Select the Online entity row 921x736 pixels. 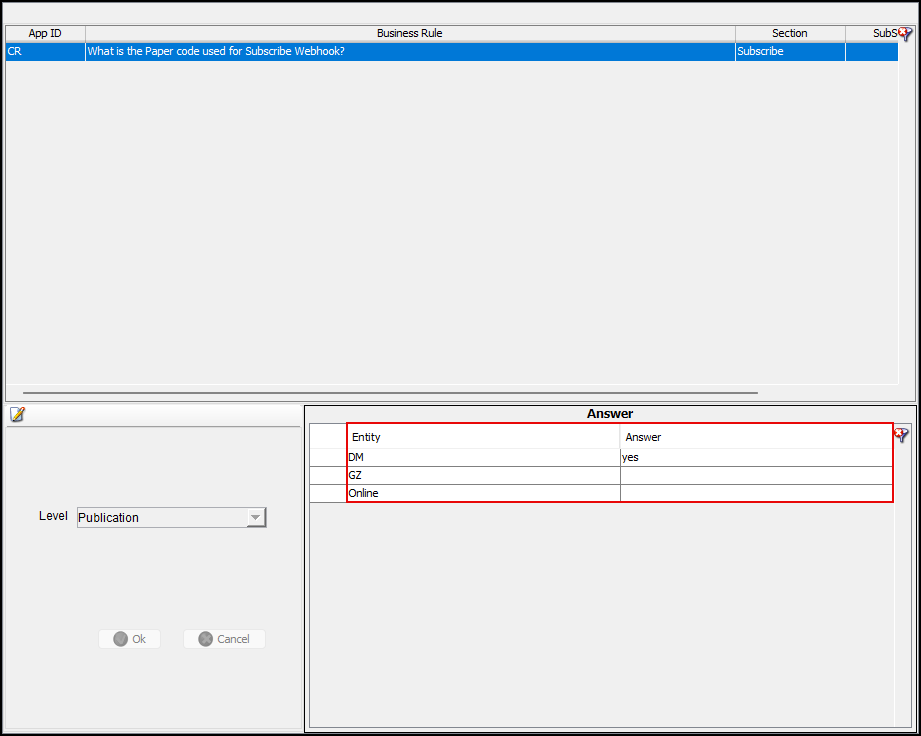click(x=483, y=493)
